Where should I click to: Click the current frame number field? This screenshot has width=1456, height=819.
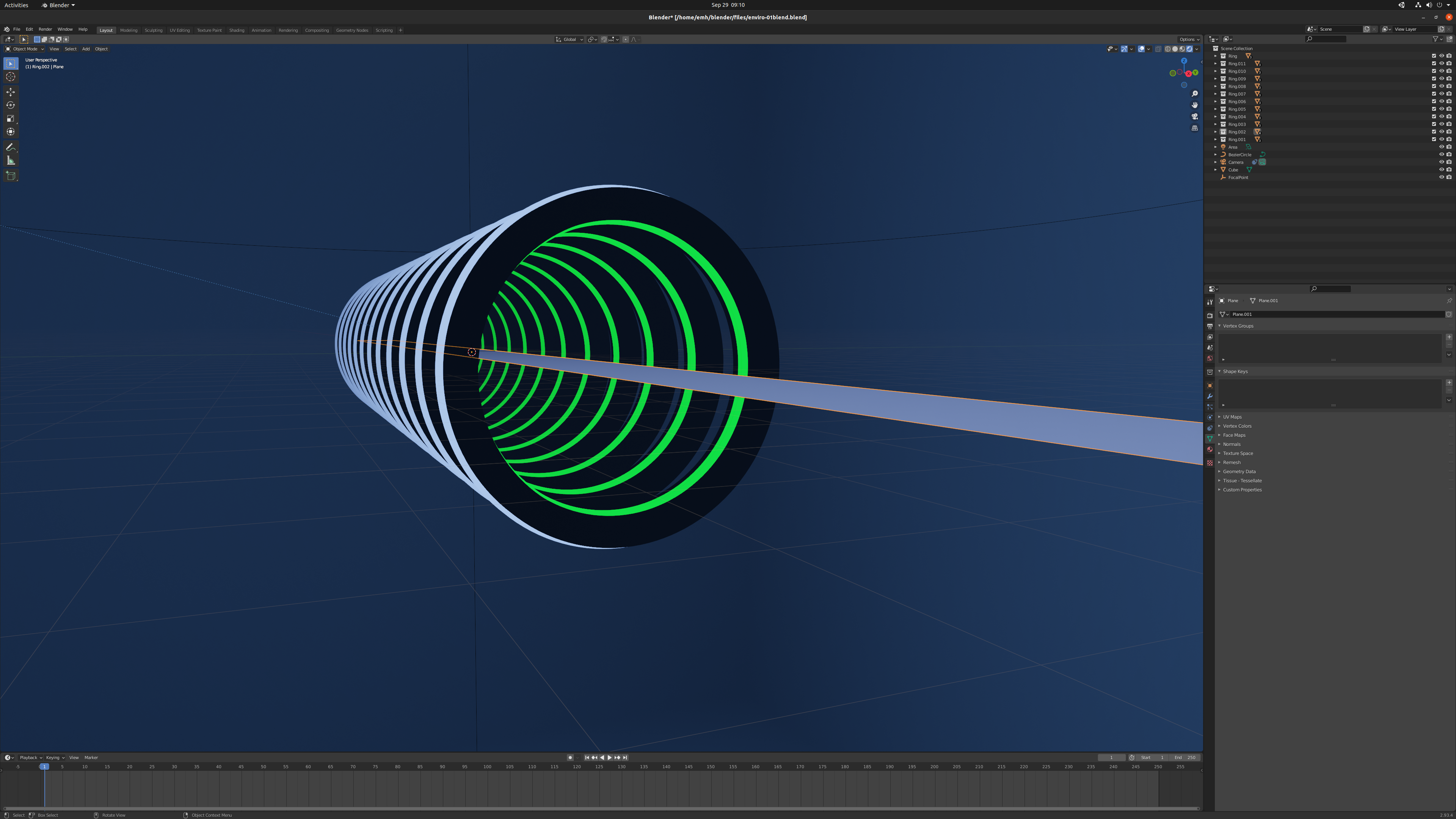pyautogui.click(x=1111, y=758)
